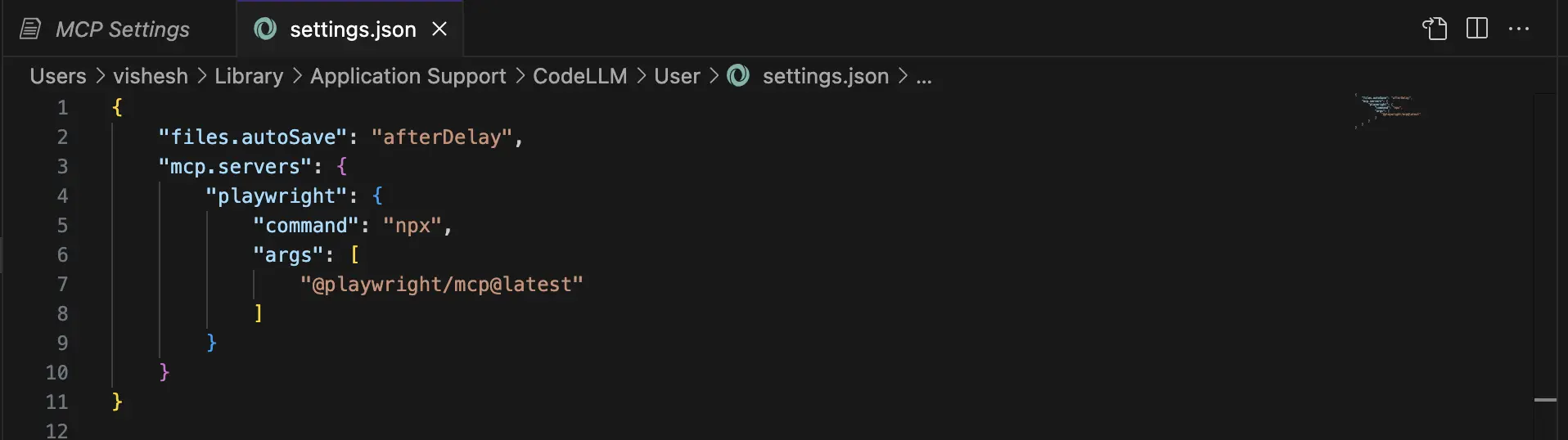Click the Application Support breadcrumb

408,76
